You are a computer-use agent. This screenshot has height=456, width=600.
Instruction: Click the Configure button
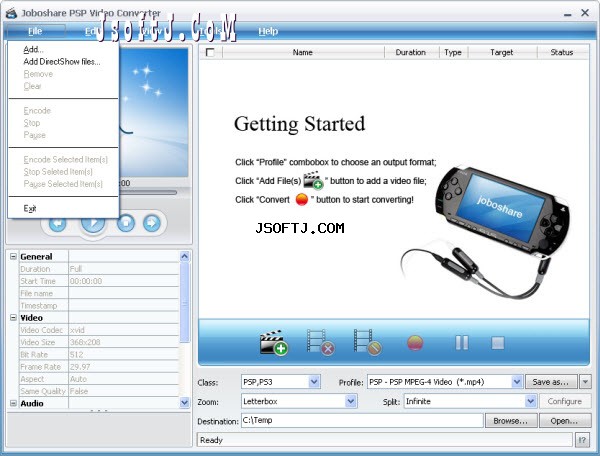click(x=565, y=401)
